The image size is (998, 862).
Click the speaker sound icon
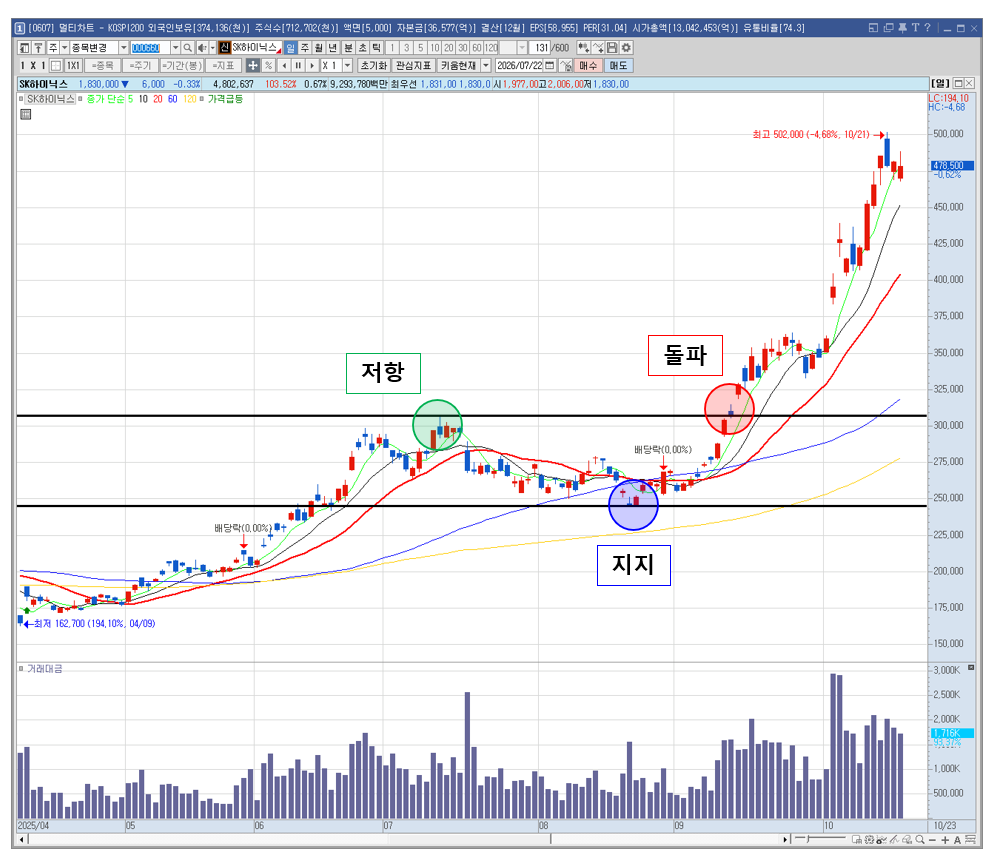pos(202,48)
